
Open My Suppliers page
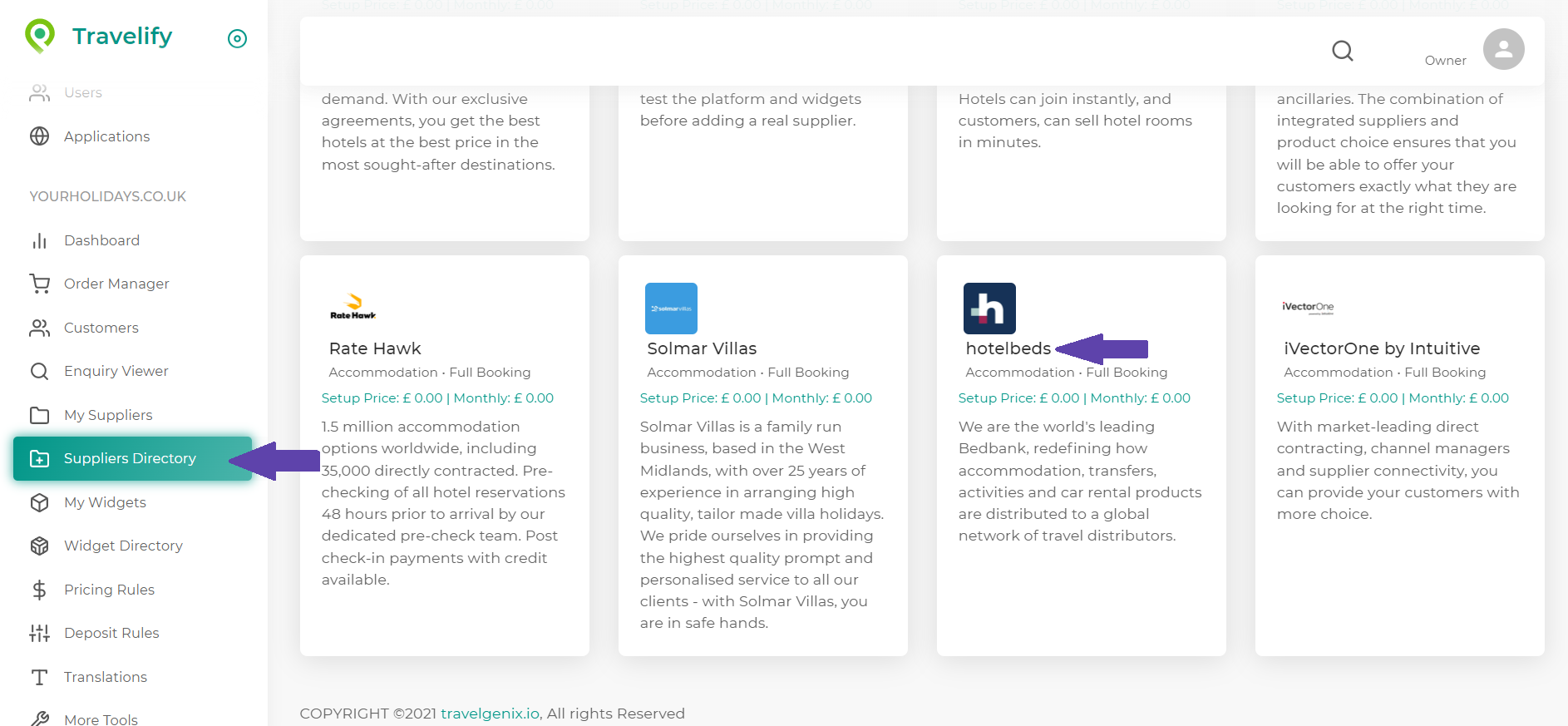click(x=108, y=415)
